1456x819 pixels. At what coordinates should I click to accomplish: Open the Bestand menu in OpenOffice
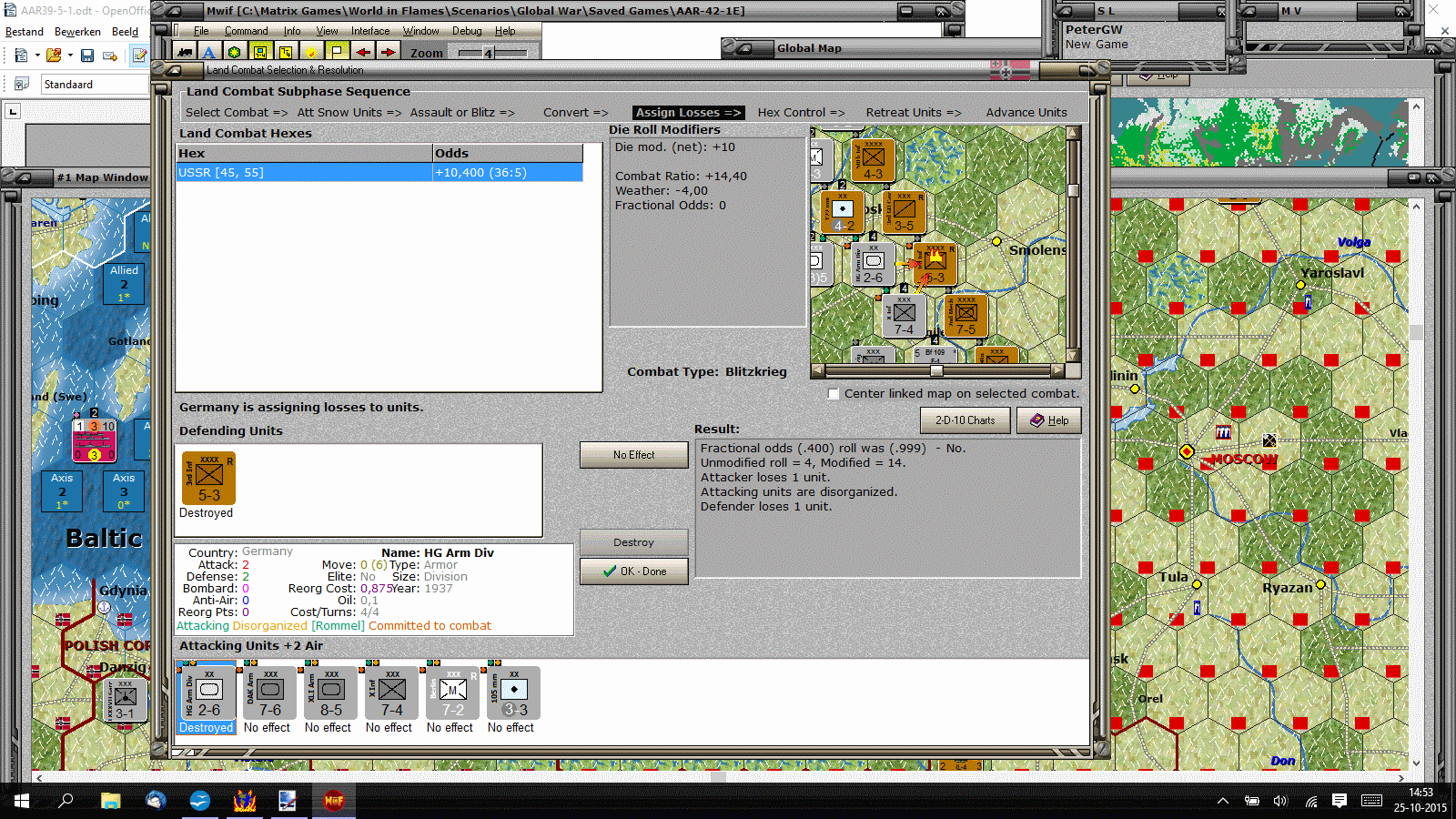click(25, 32)
